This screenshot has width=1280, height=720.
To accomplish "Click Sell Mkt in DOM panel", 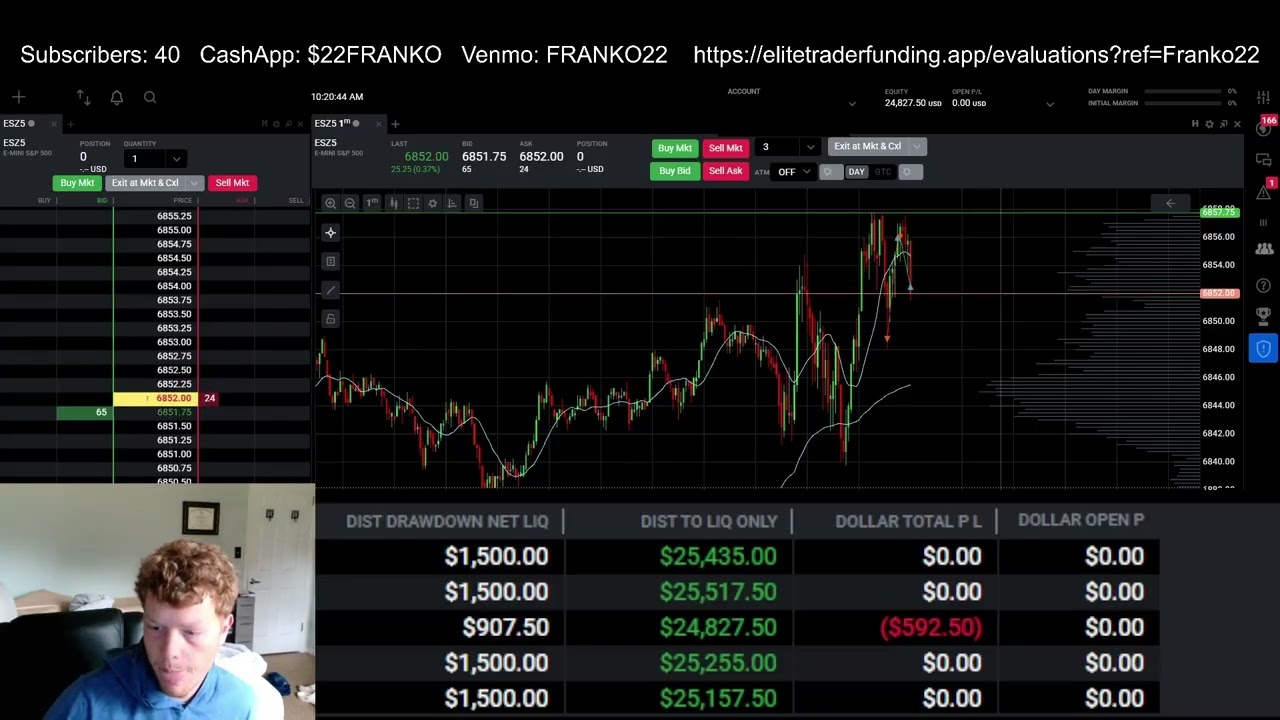I will tap(232, 183).
